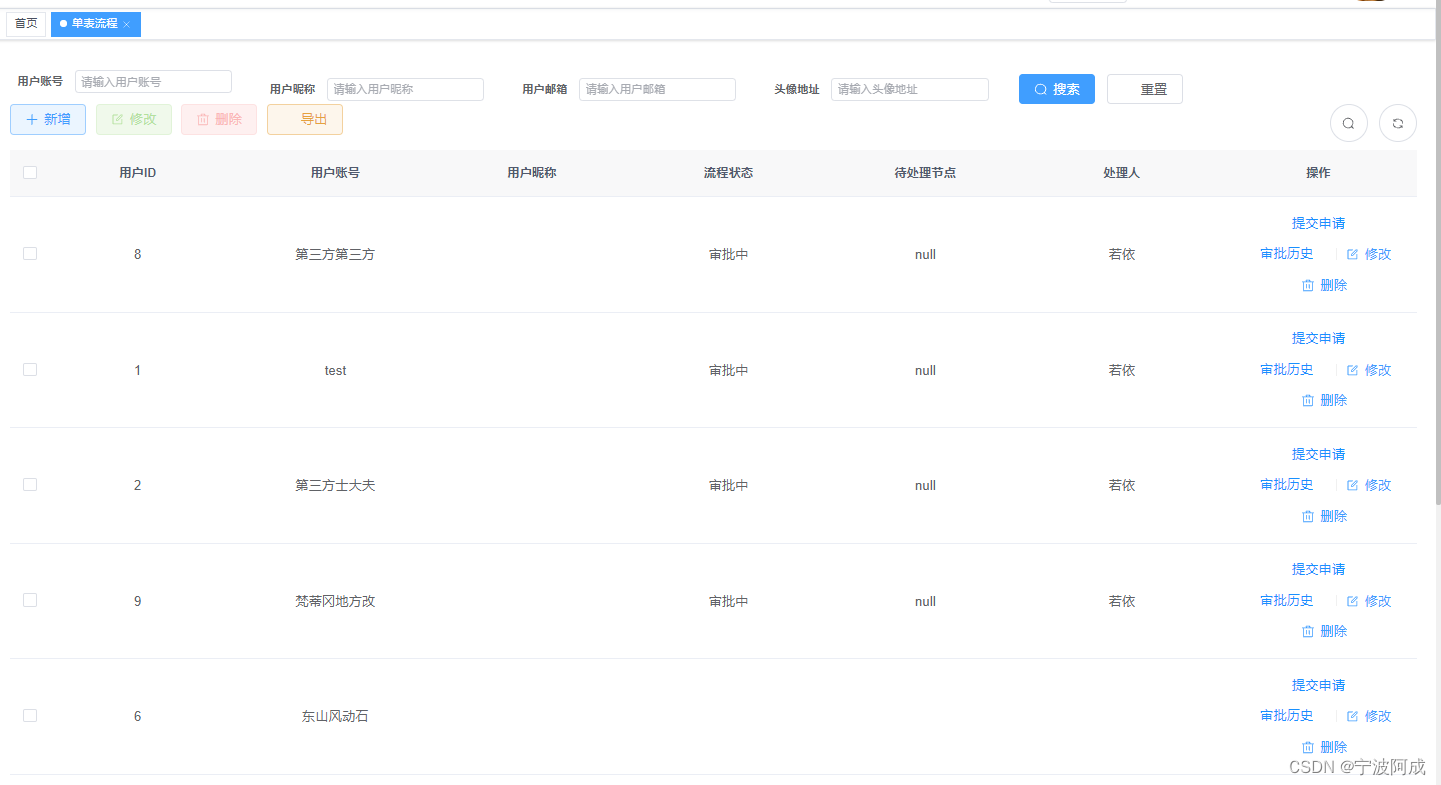1441x785 pixels.
Task: Click 审批中 status in the test row
Action: point(729,370)
